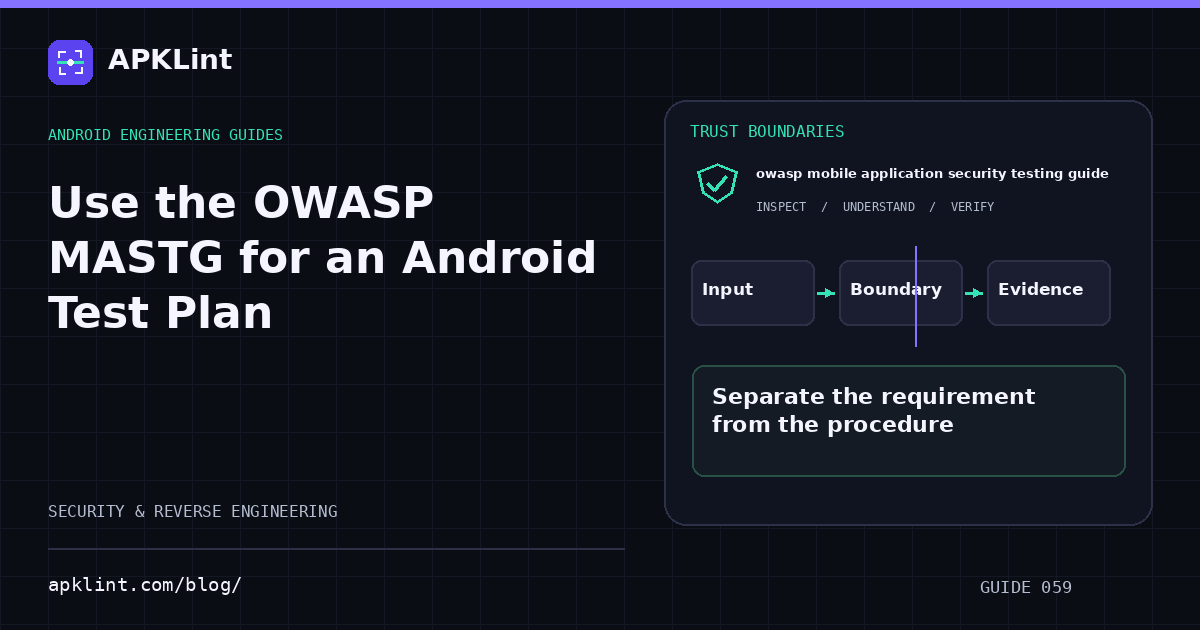Select the Evidence box

(1049, 293)
